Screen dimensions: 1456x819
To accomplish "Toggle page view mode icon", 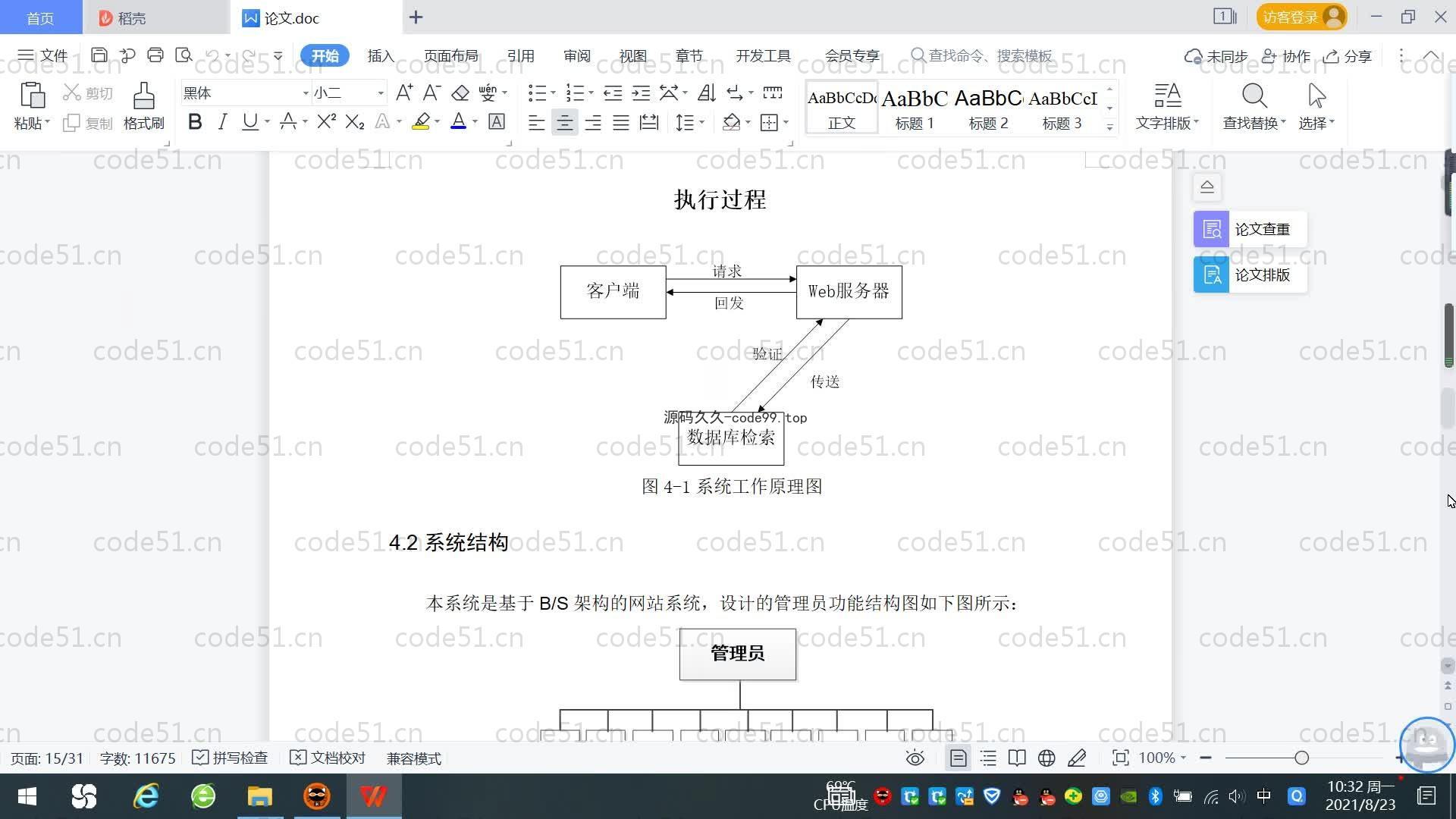I will pos(959,758).
